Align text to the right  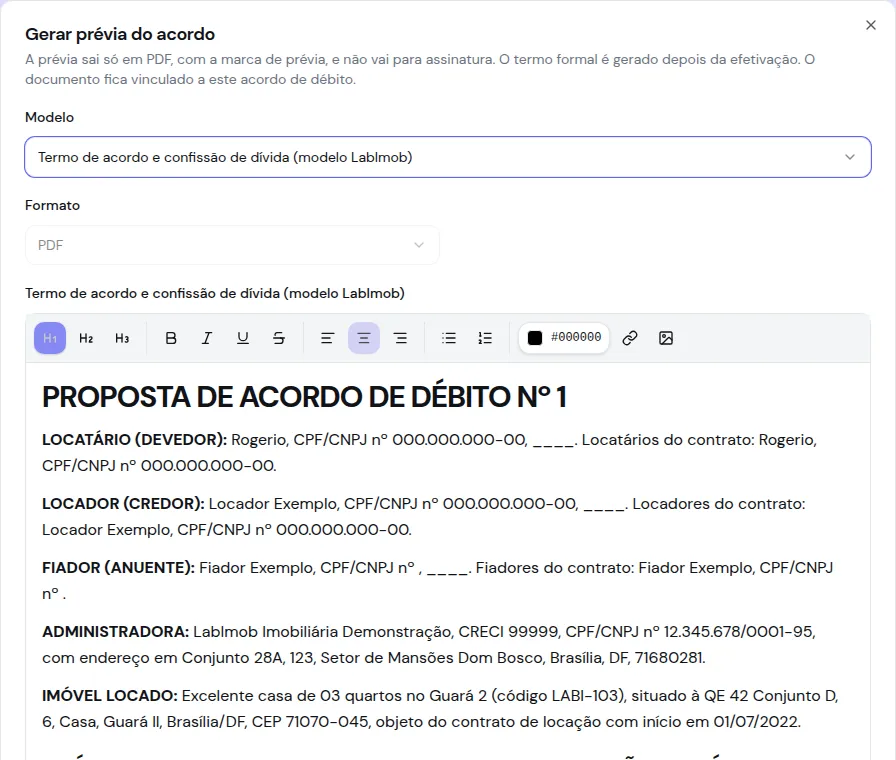tap(400, 338)
